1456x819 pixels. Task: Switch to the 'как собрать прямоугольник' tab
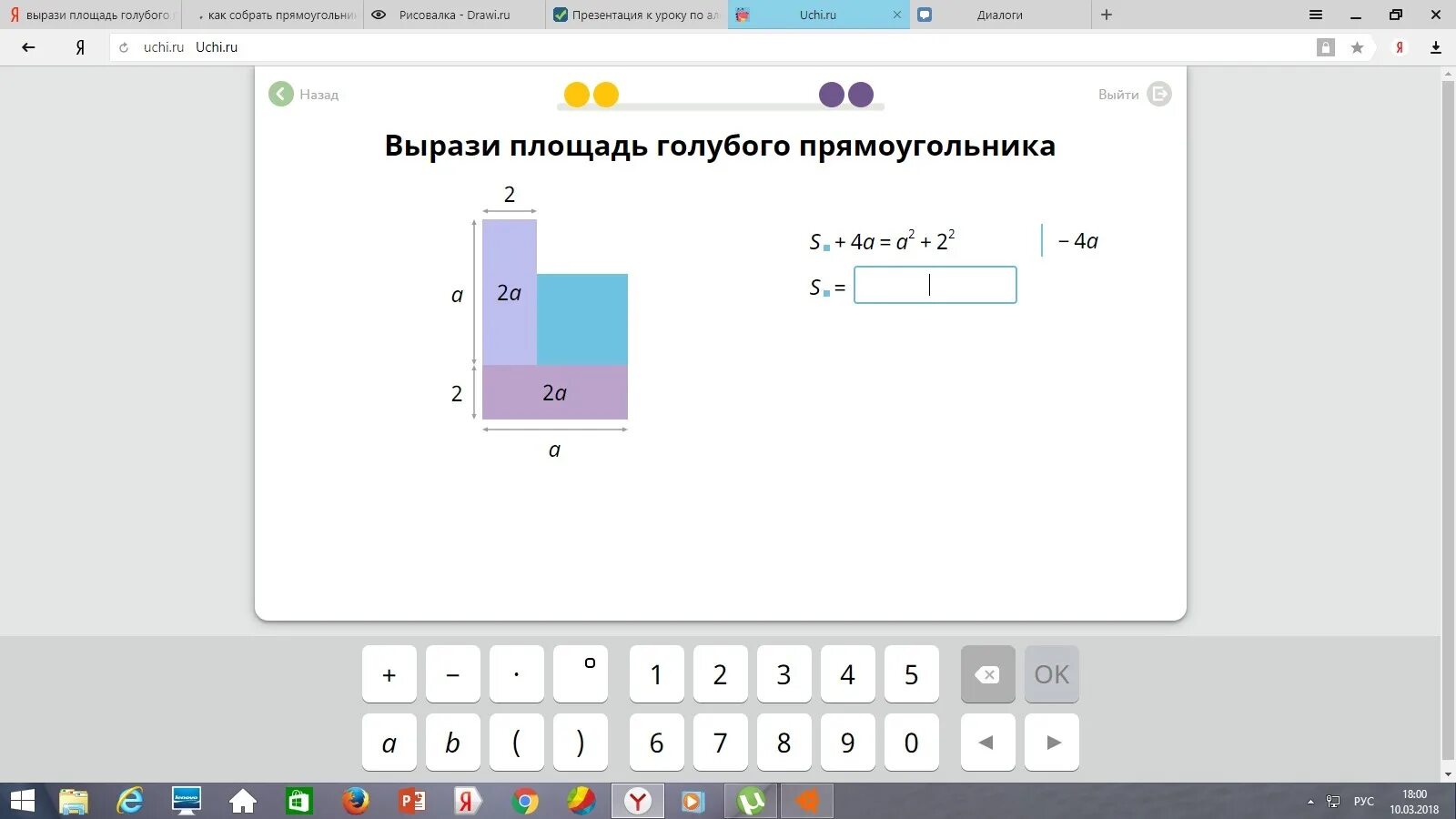(273, 15)
